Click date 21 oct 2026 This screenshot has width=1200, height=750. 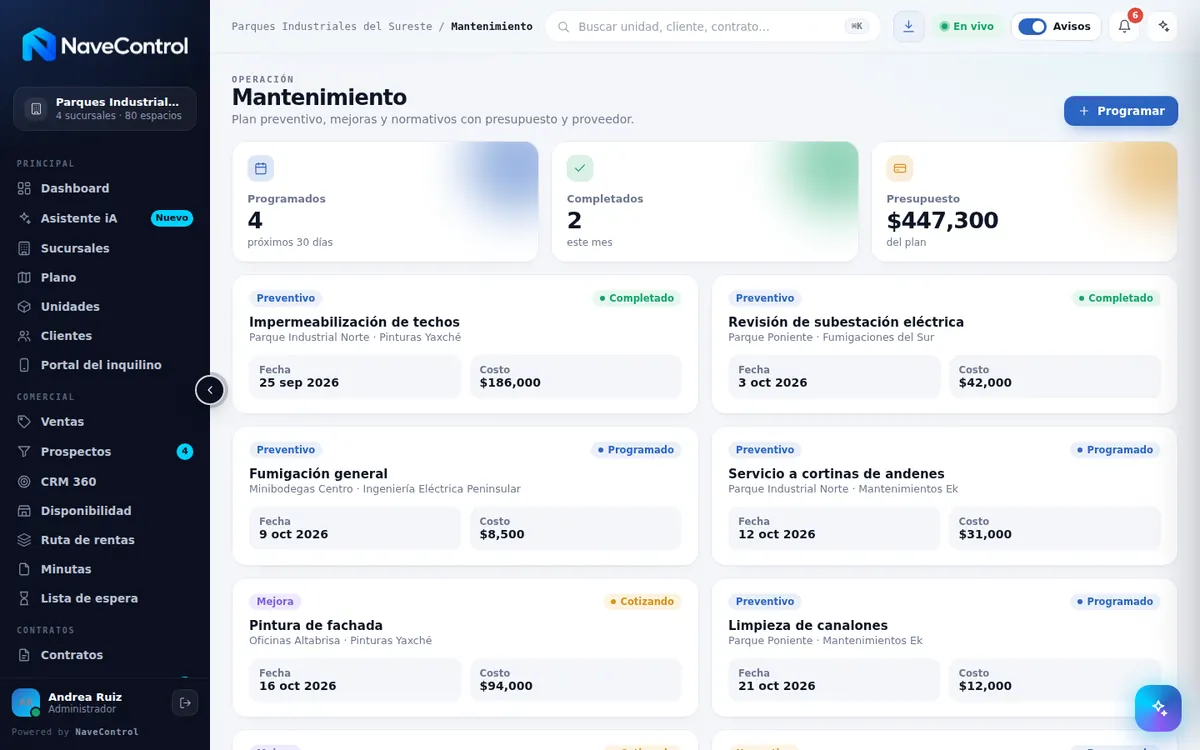pos(777,686)
